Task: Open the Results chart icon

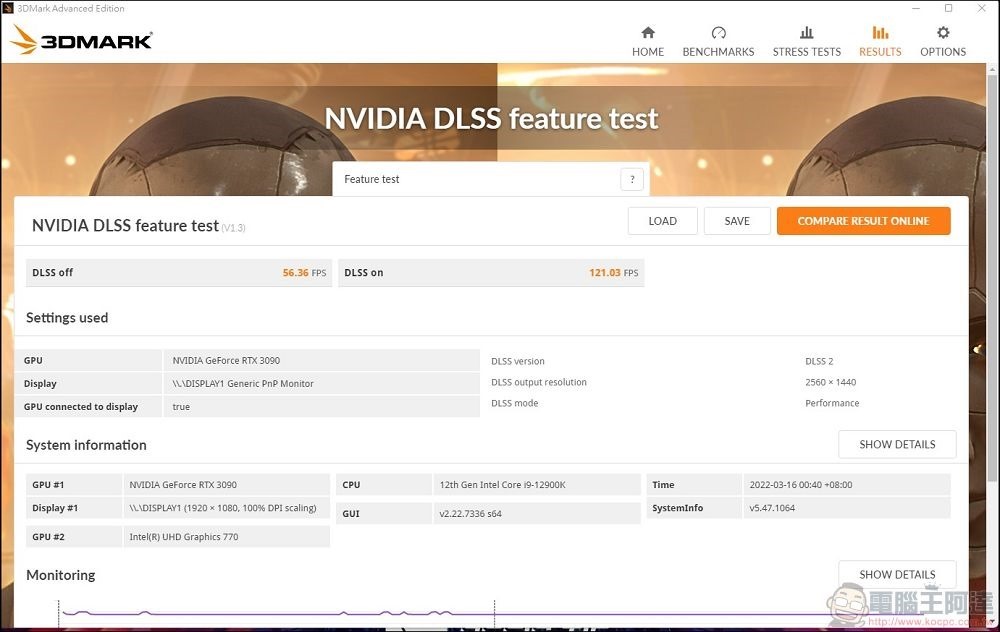Action: click(x=880, y=33)
